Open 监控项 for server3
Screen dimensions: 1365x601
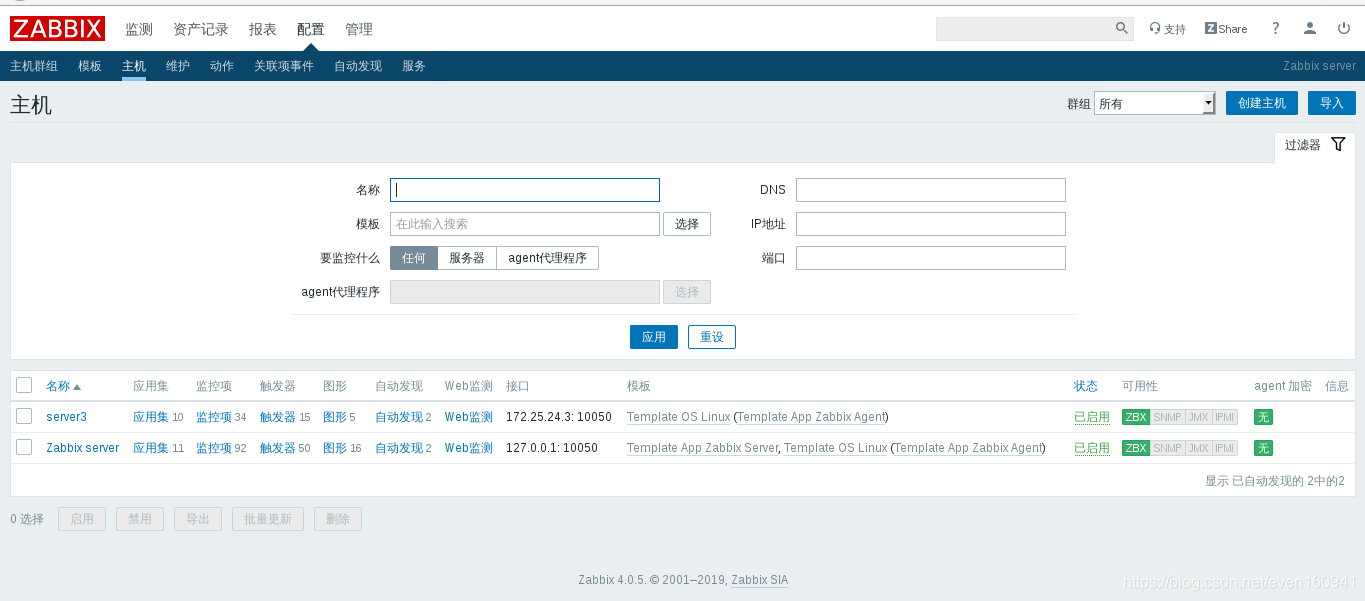[214, 417]
